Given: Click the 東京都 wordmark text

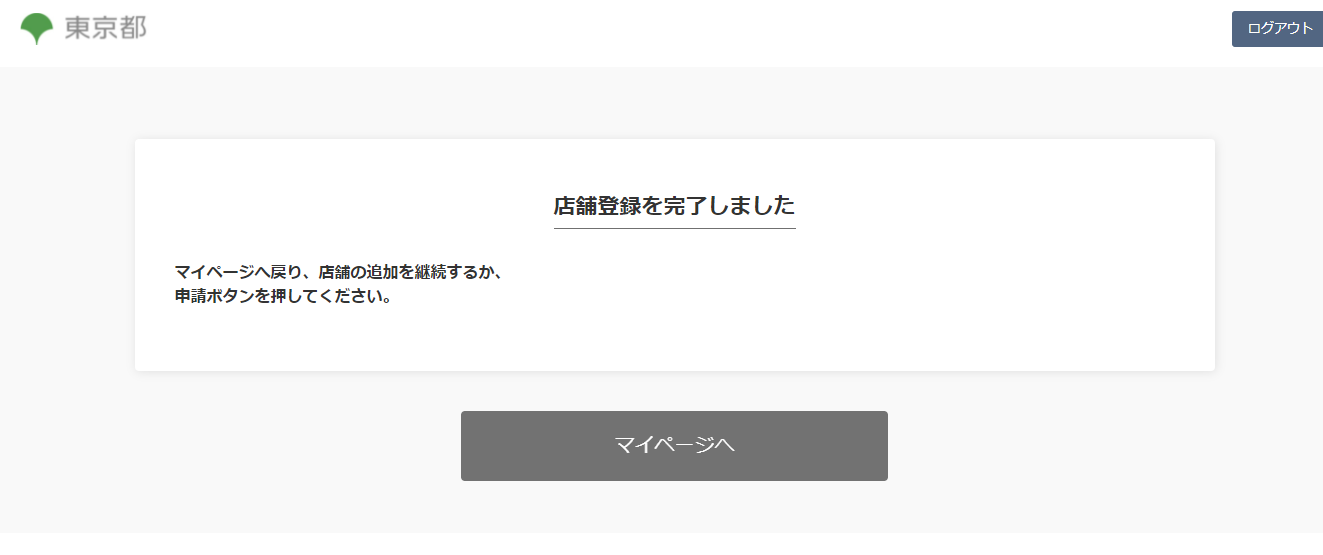Looking at the screenshot, I should [x=106, y=28].
